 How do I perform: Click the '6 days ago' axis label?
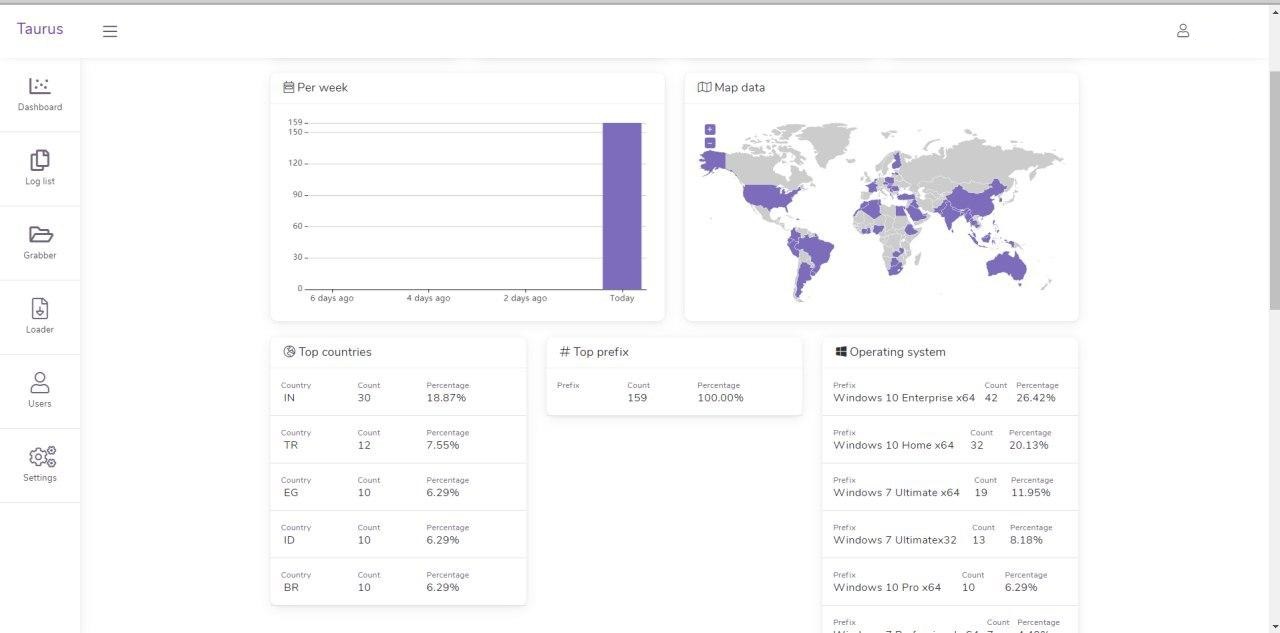[332, 298]
